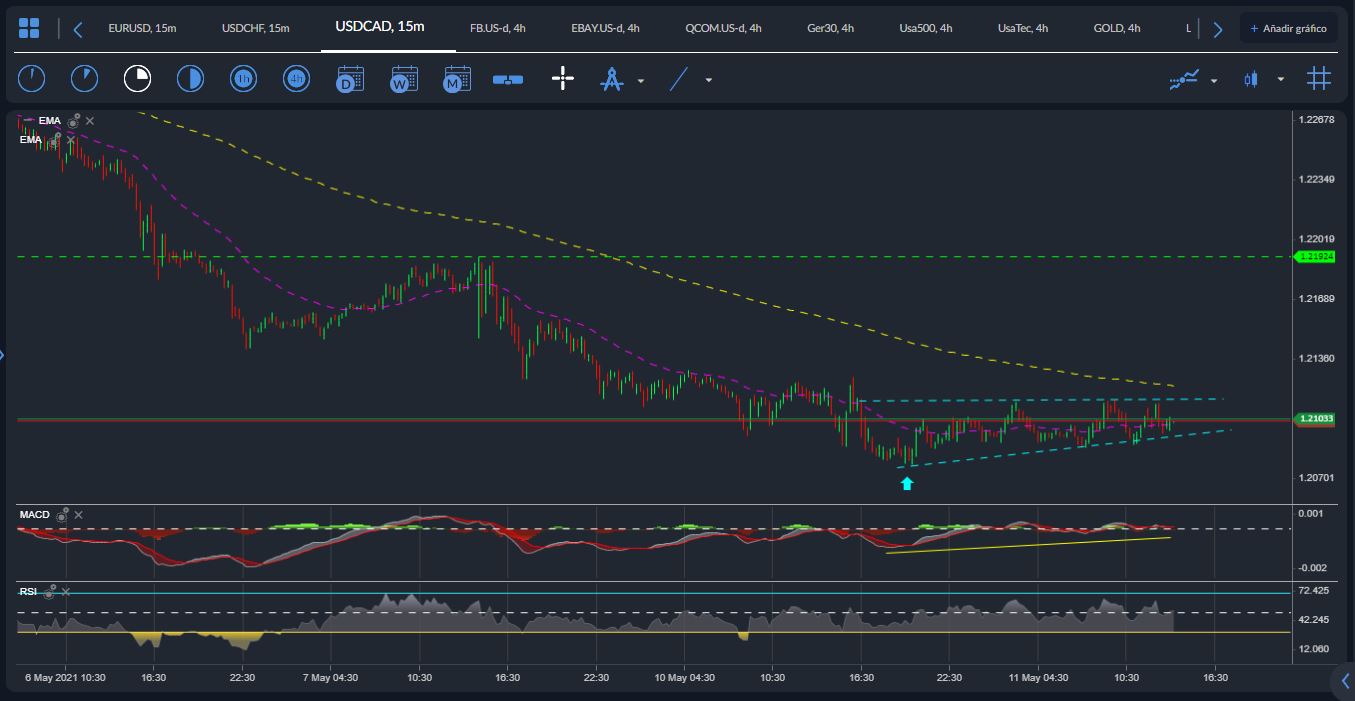
Task: Open settings gear for second EMA
Action: (x=55, y=140)
